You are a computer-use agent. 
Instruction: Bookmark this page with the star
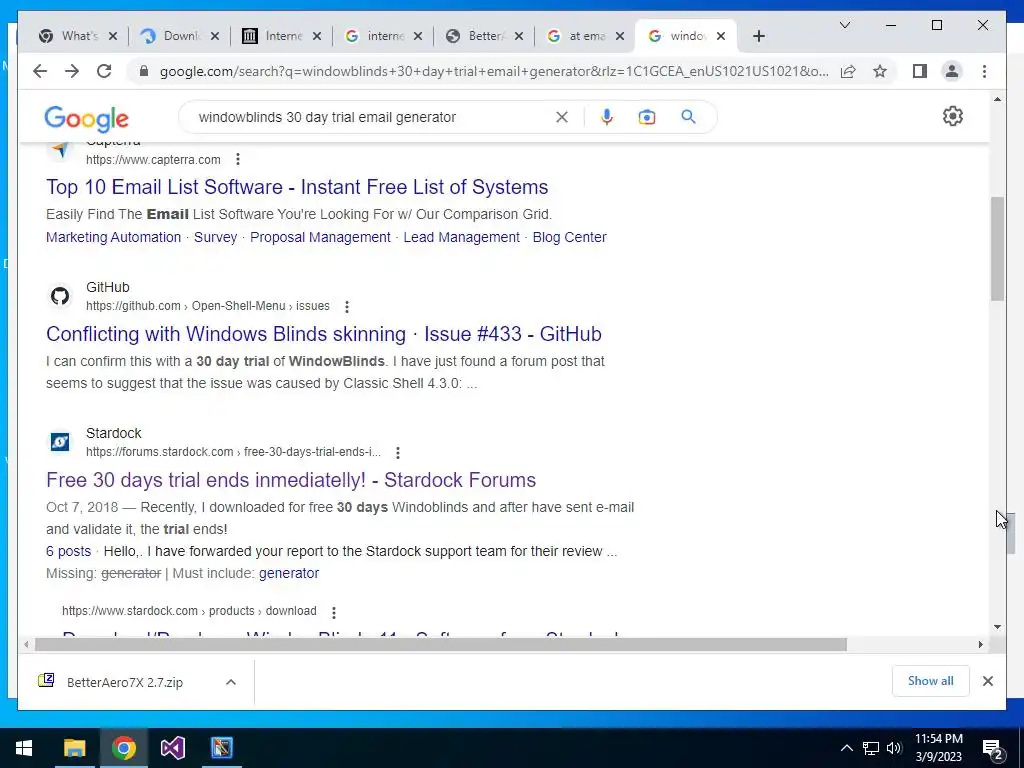pyautogui.click(x=880, y=71)
